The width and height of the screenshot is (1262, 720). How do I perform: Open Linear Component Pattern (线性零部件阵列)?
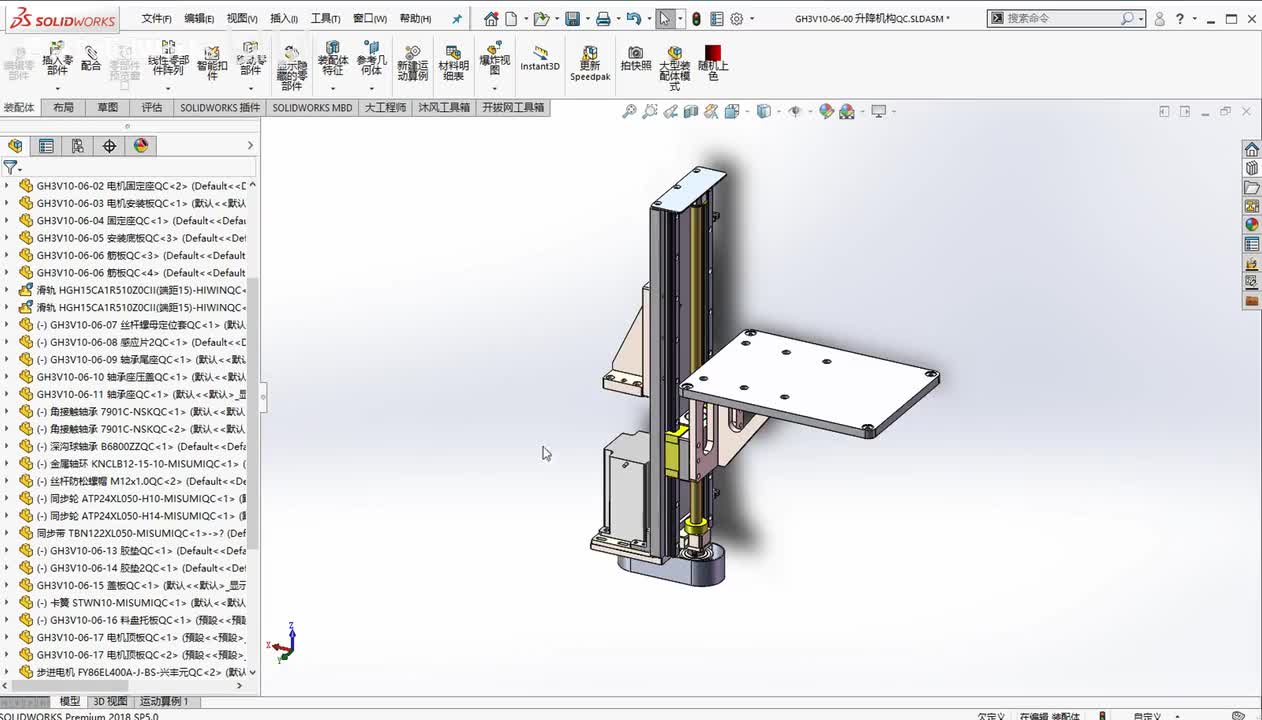(168, 60)
